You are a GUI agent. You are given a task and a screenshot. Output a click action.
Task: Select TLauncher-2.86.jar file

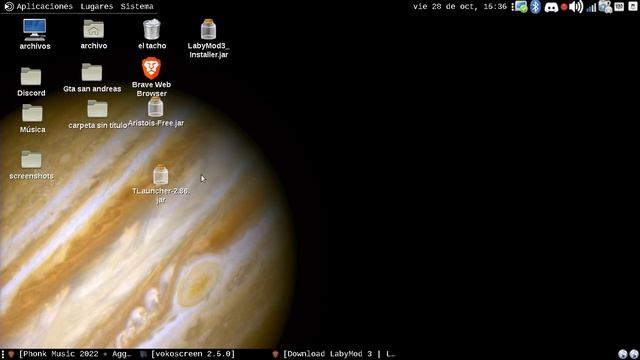(160, 175)
